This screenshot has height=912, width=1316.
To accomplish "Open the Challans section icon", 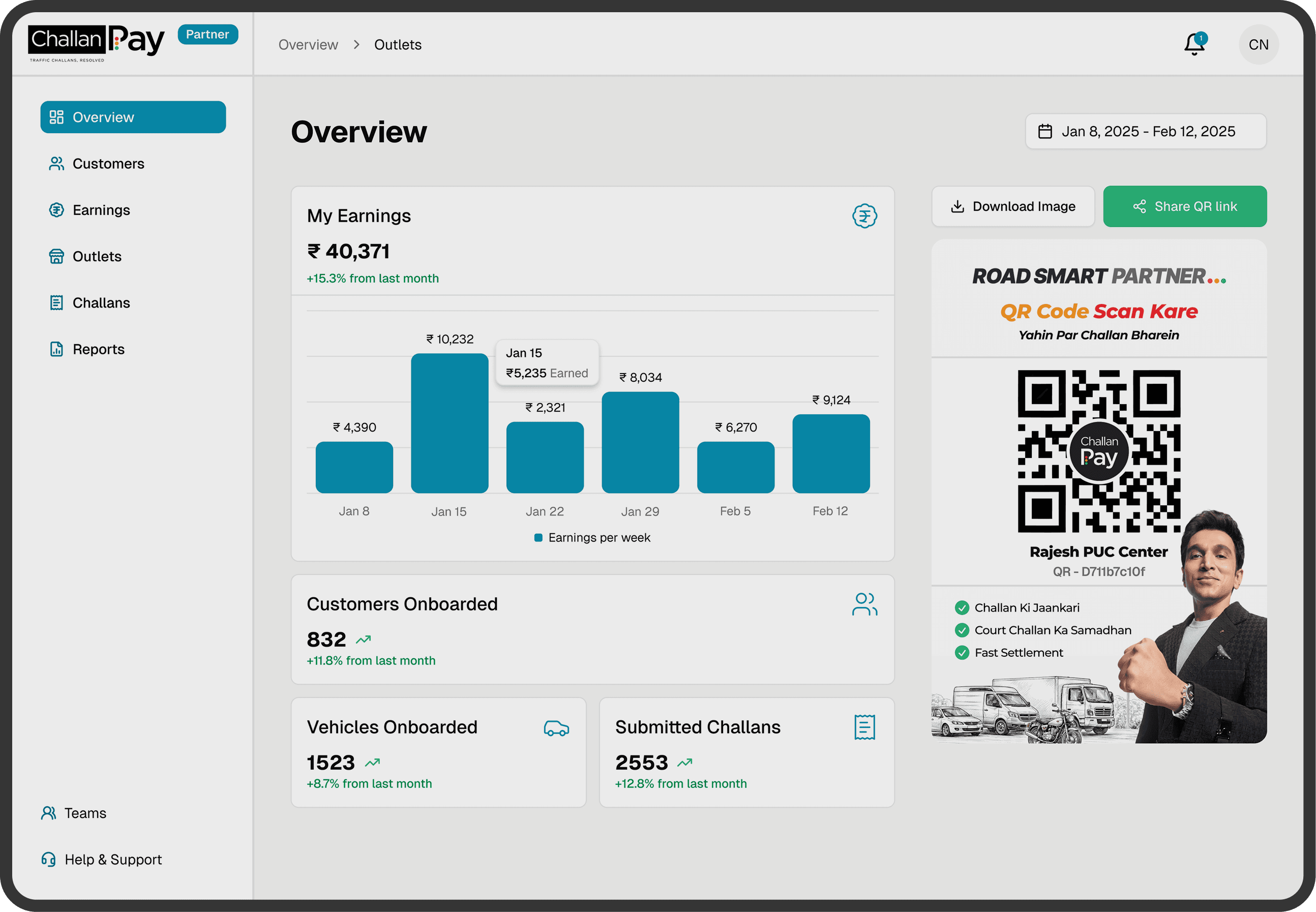I will pyautogui.click(x=56, y=302).
